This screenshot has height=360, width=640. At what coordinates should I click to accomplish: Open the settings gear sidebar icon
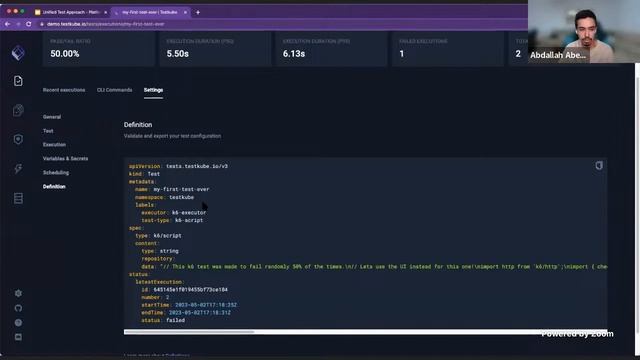click(18, 293)
